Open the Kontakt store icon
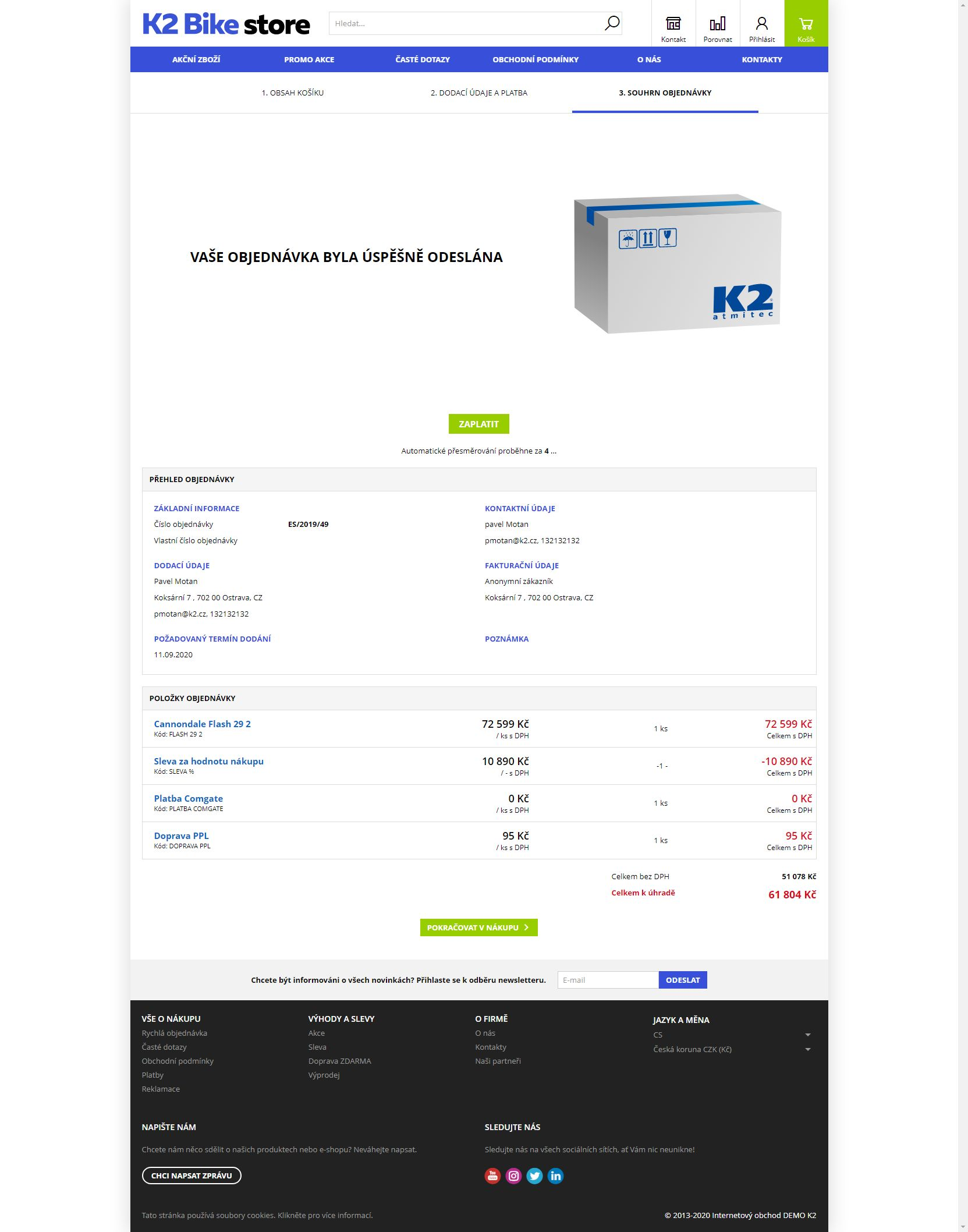The image size is (968, 1232). point(673,23)
